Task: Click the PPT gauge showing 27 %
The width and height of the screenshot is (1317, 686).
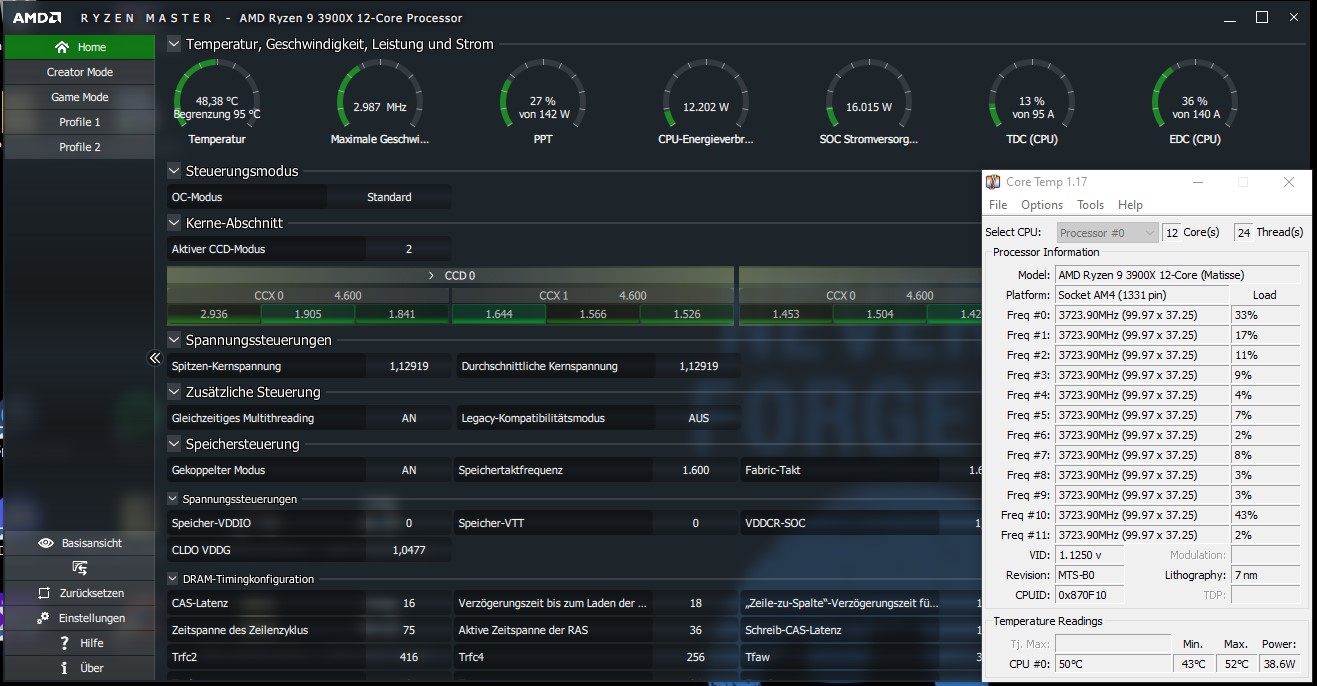Action: coord(543,103)
